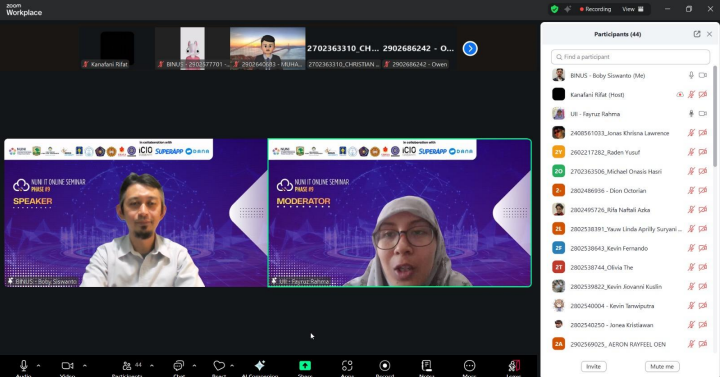Select participant 2802540004 - Kevin Tanwiputra

point(630,306)
